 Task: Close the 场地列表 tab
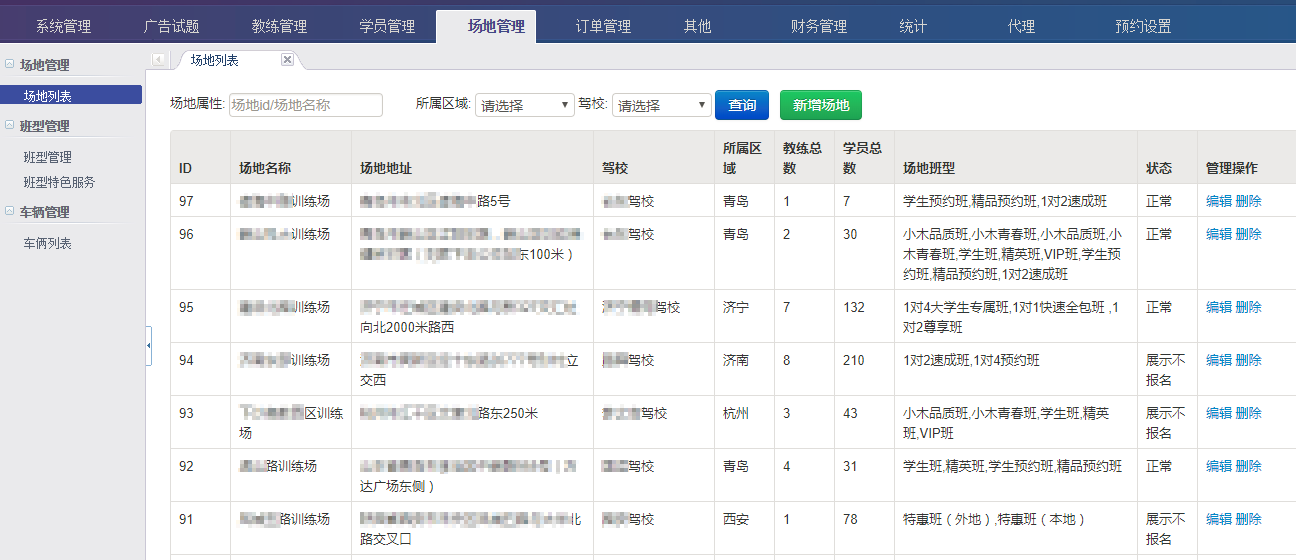pyautogui.click(x=287, y=60)
